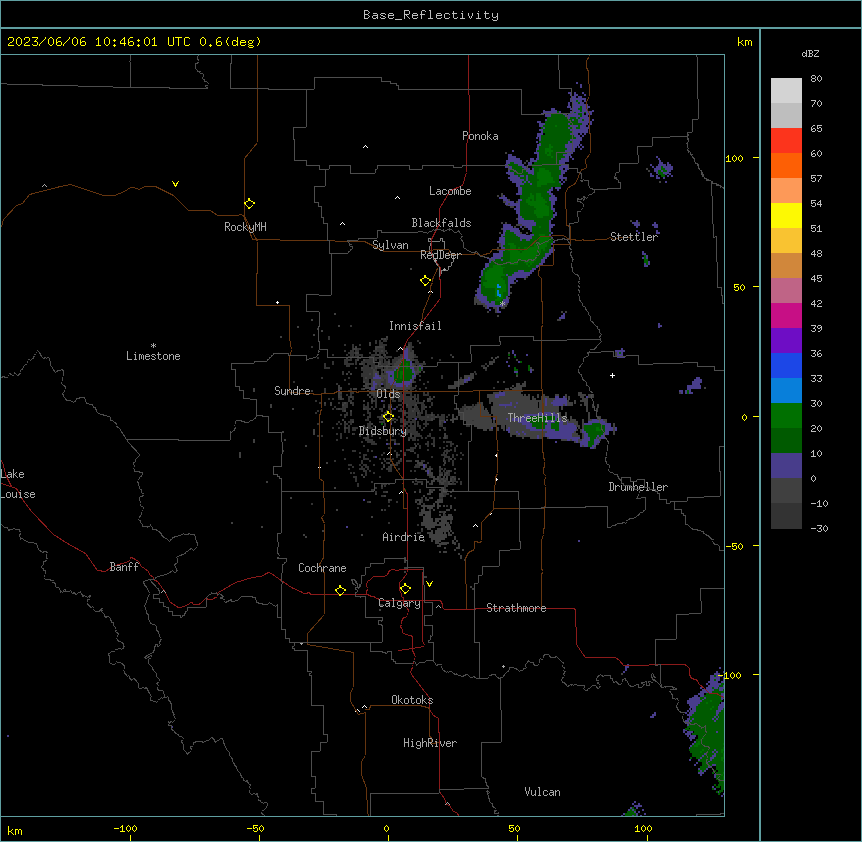Image resolution: width=862 pixels, height=842 pixels.
Task: Click the Drumheller city label
Action: coord(638,487)
